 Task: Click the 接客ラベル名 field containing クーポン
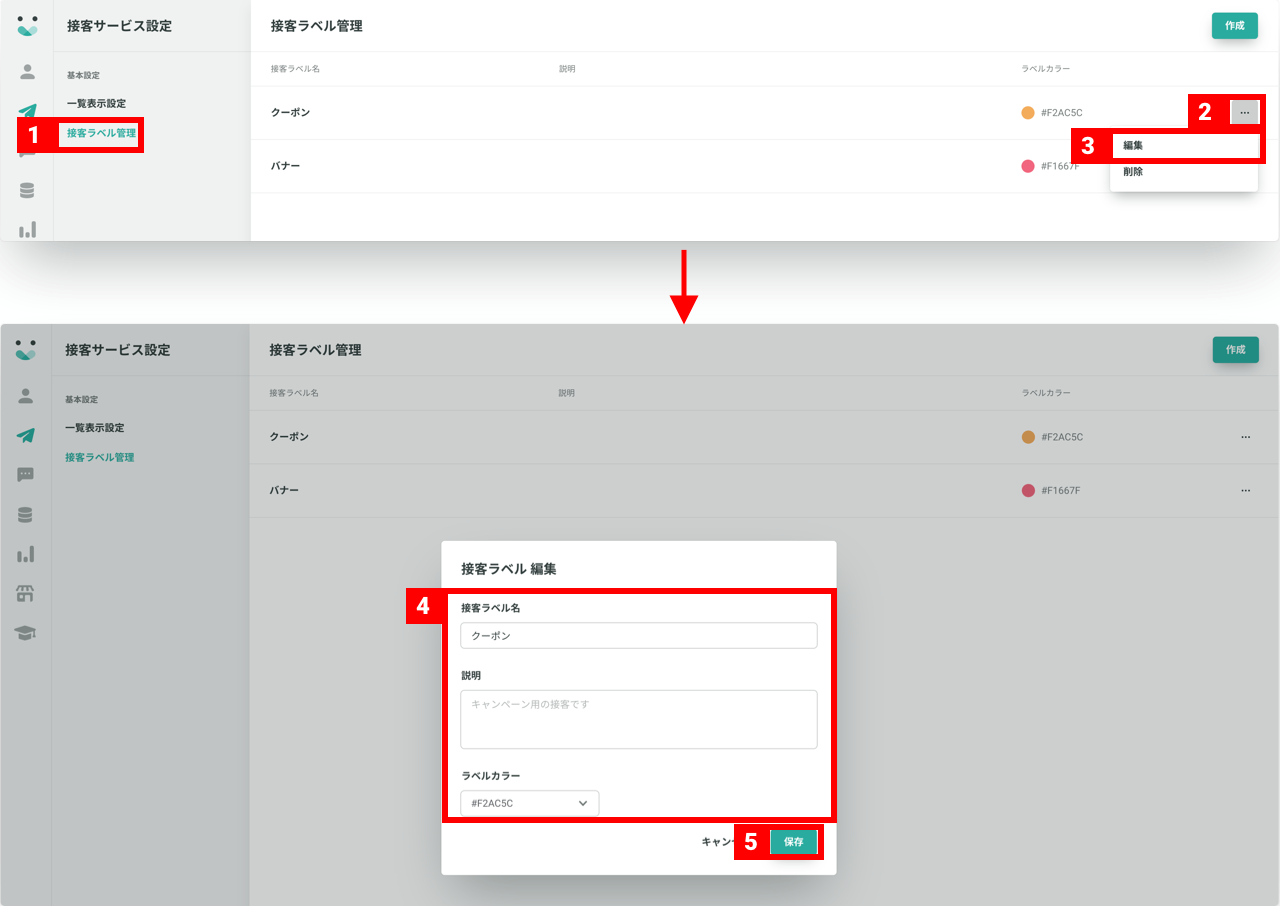coord(639,635)
